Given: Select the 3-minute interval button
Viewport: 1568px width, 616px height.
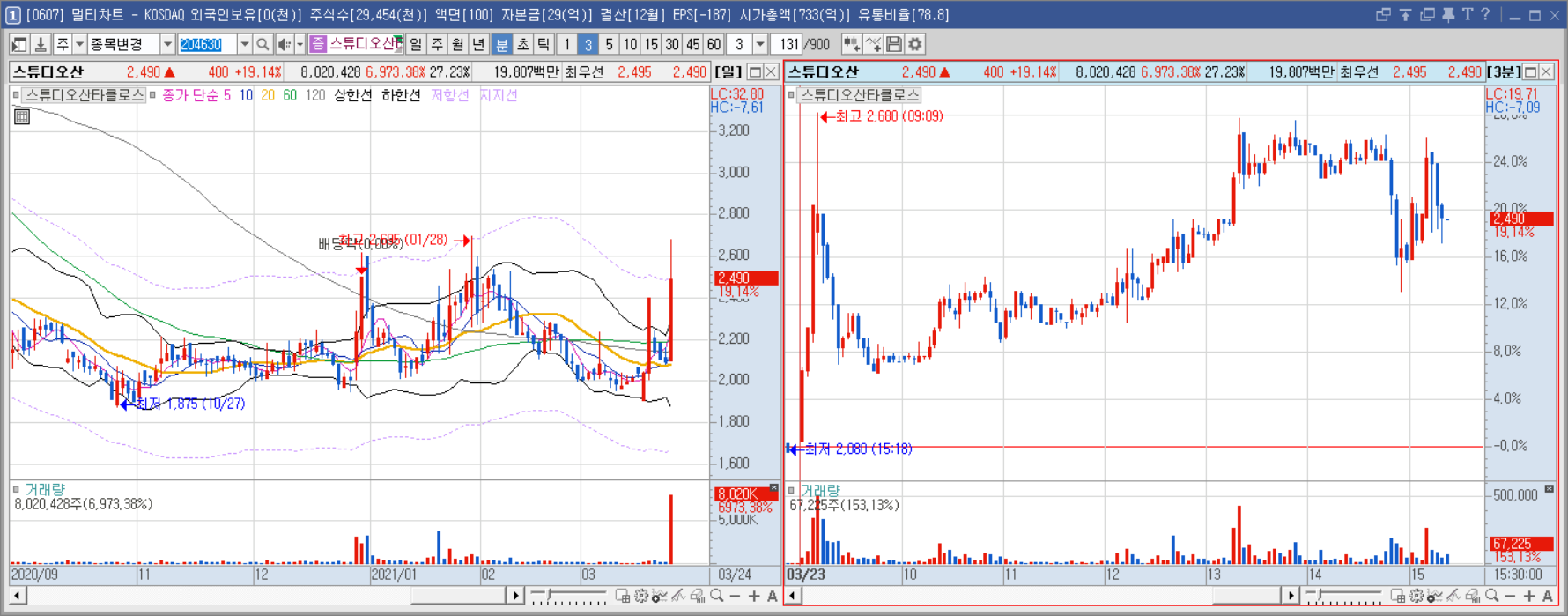Looking at the screenshot, I should click(588, 44).
